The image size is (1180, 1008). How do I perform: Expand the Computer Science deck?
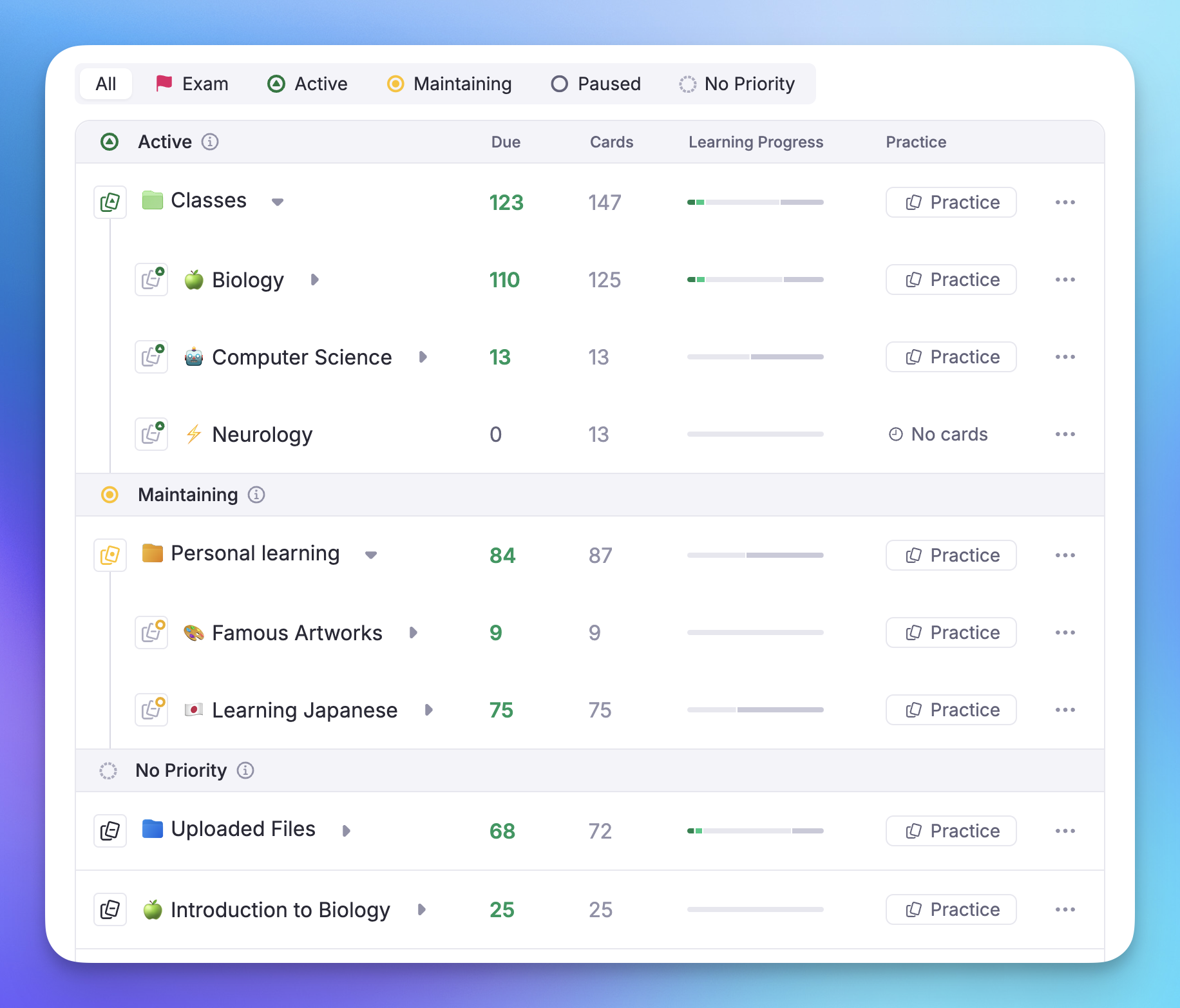click(423, 357)
